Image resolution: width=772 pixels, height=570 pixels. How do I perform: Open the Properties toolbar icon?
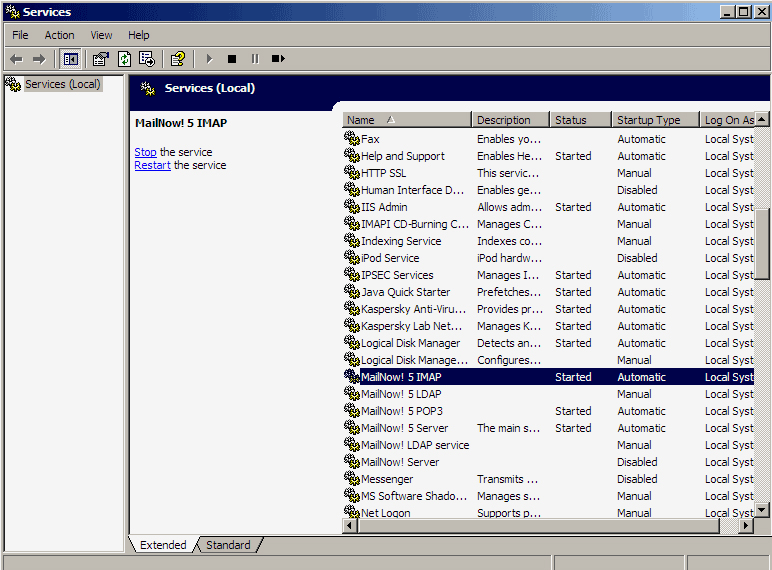point(100,60)
